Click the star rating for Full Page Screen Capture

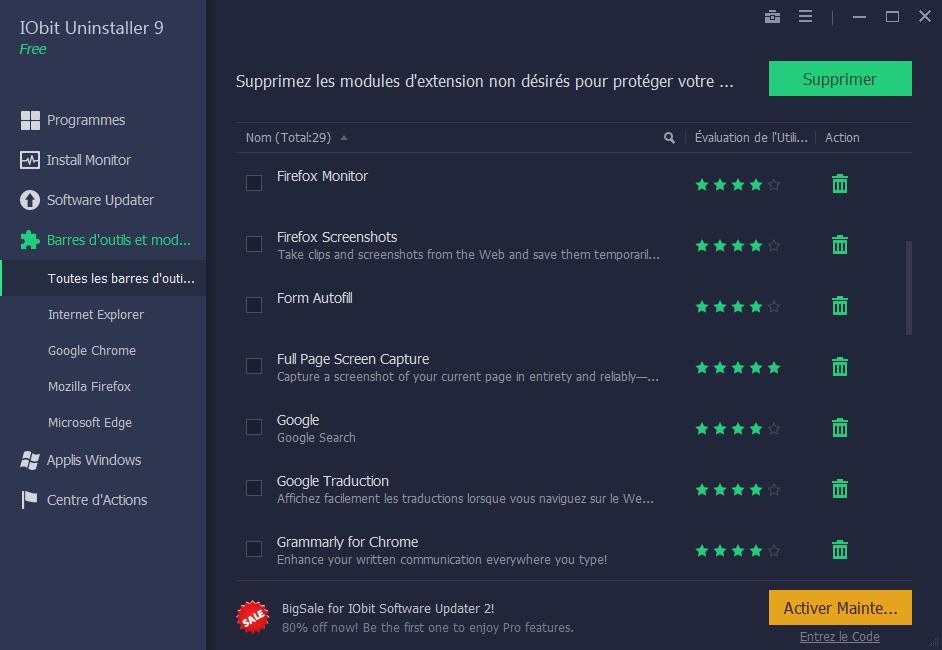(738, 368)
